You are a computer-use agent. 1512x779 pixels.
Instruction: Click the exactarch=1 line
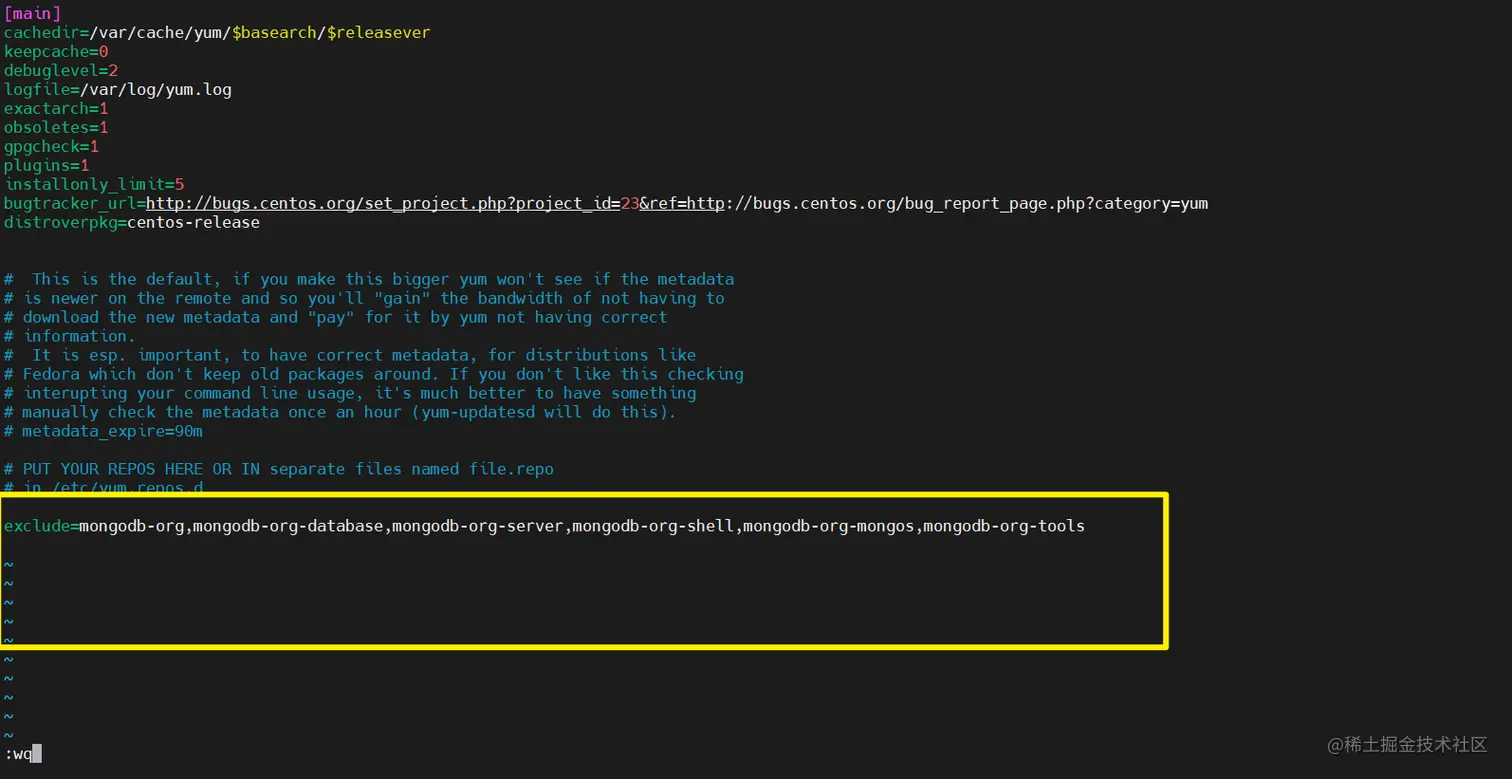click(56, 109)
